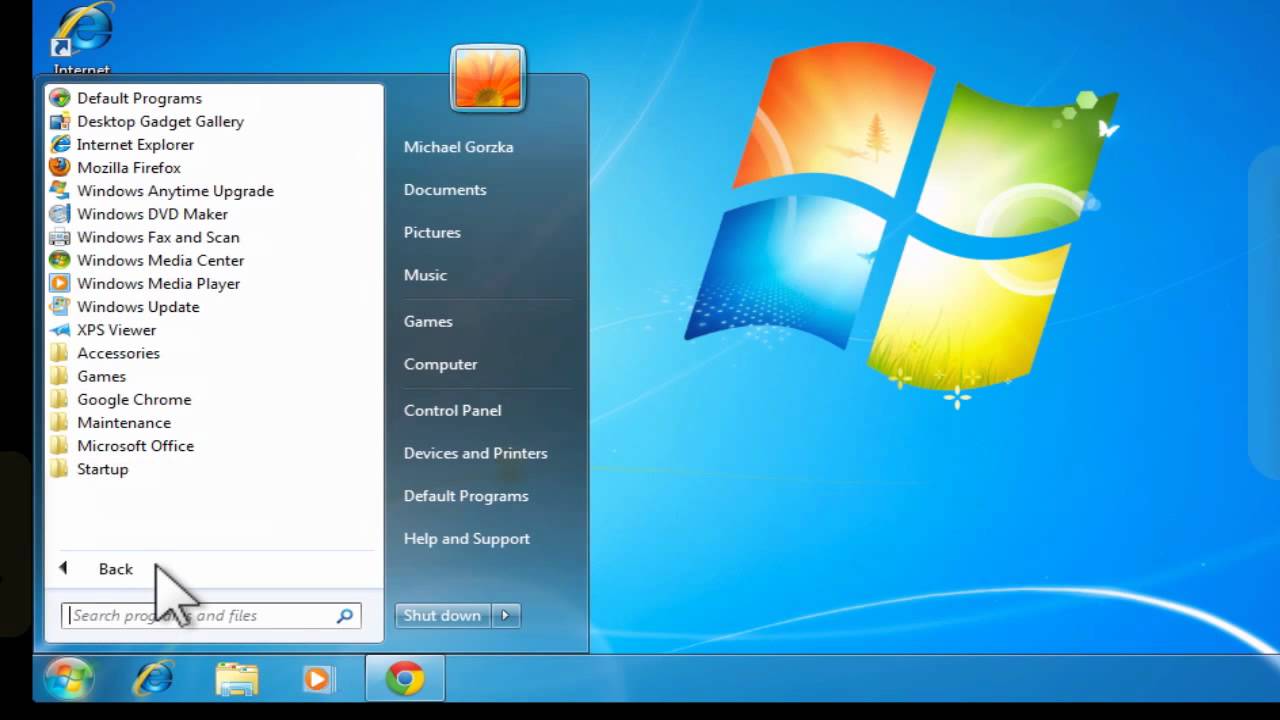Select Documents in the Start menu
The height and width of the screenshot is (720, 1280).
tap(444, 189)
